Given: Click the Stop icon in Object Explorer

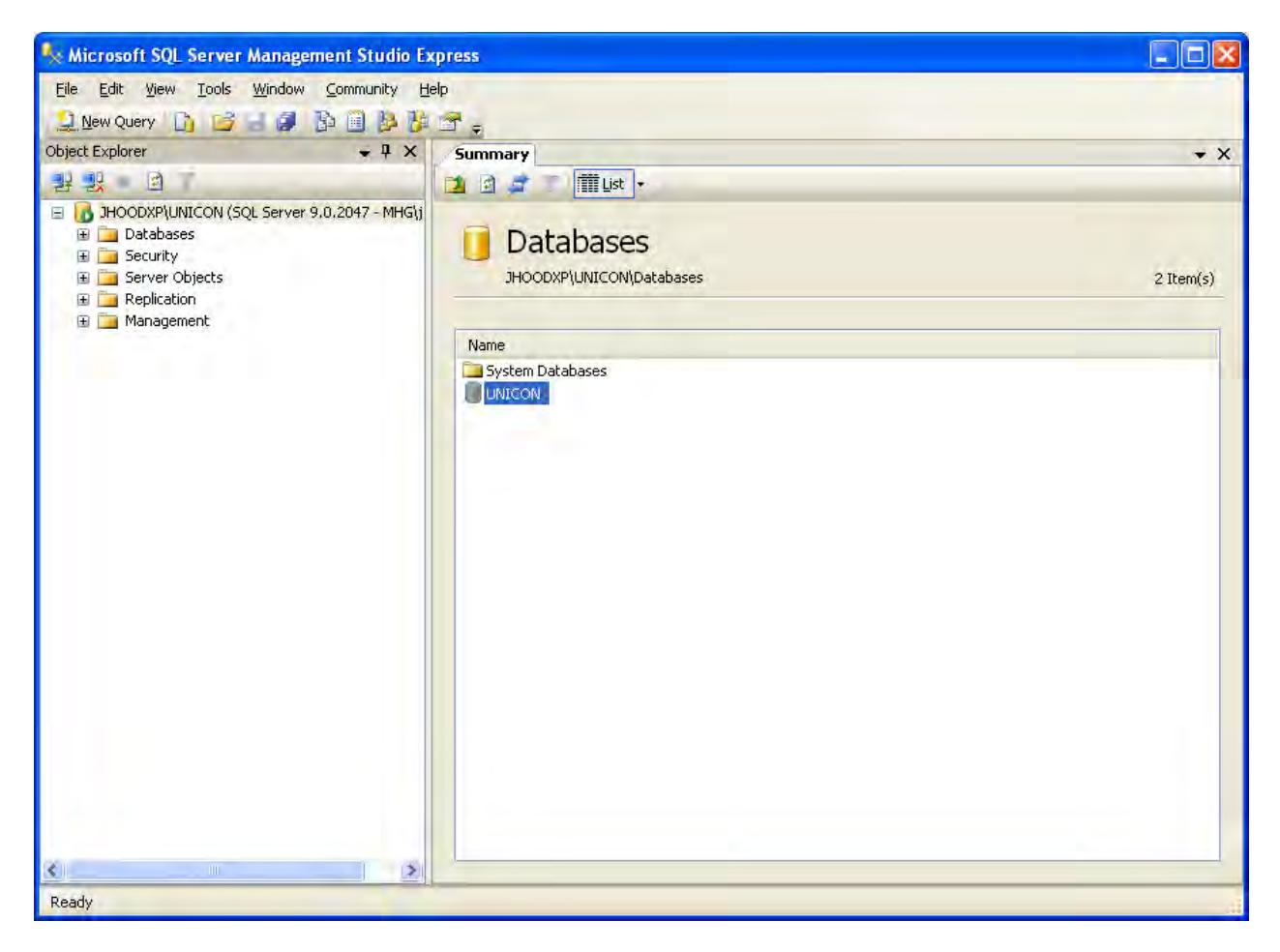Looking at the screenshot, I should [124, 181].
